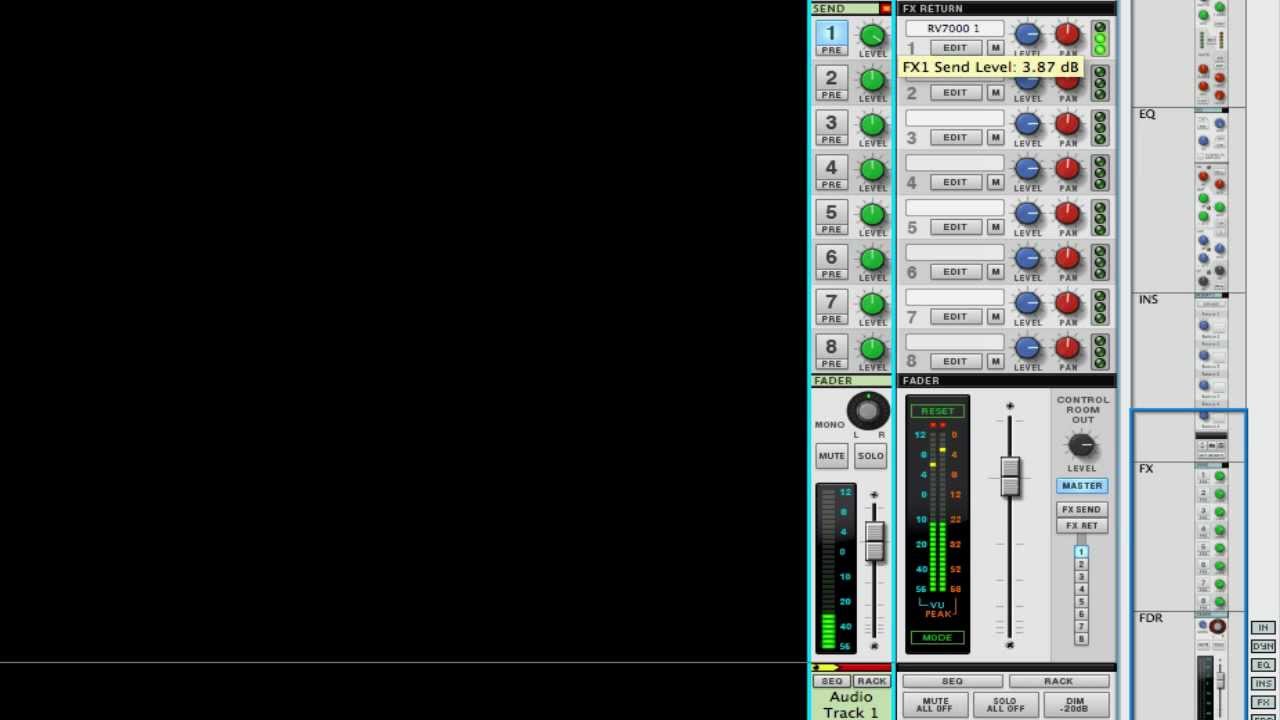This screenshot has width=1280, height=720.
Task: Show the FX section via navigator button
Action: tap(1263, 702)
